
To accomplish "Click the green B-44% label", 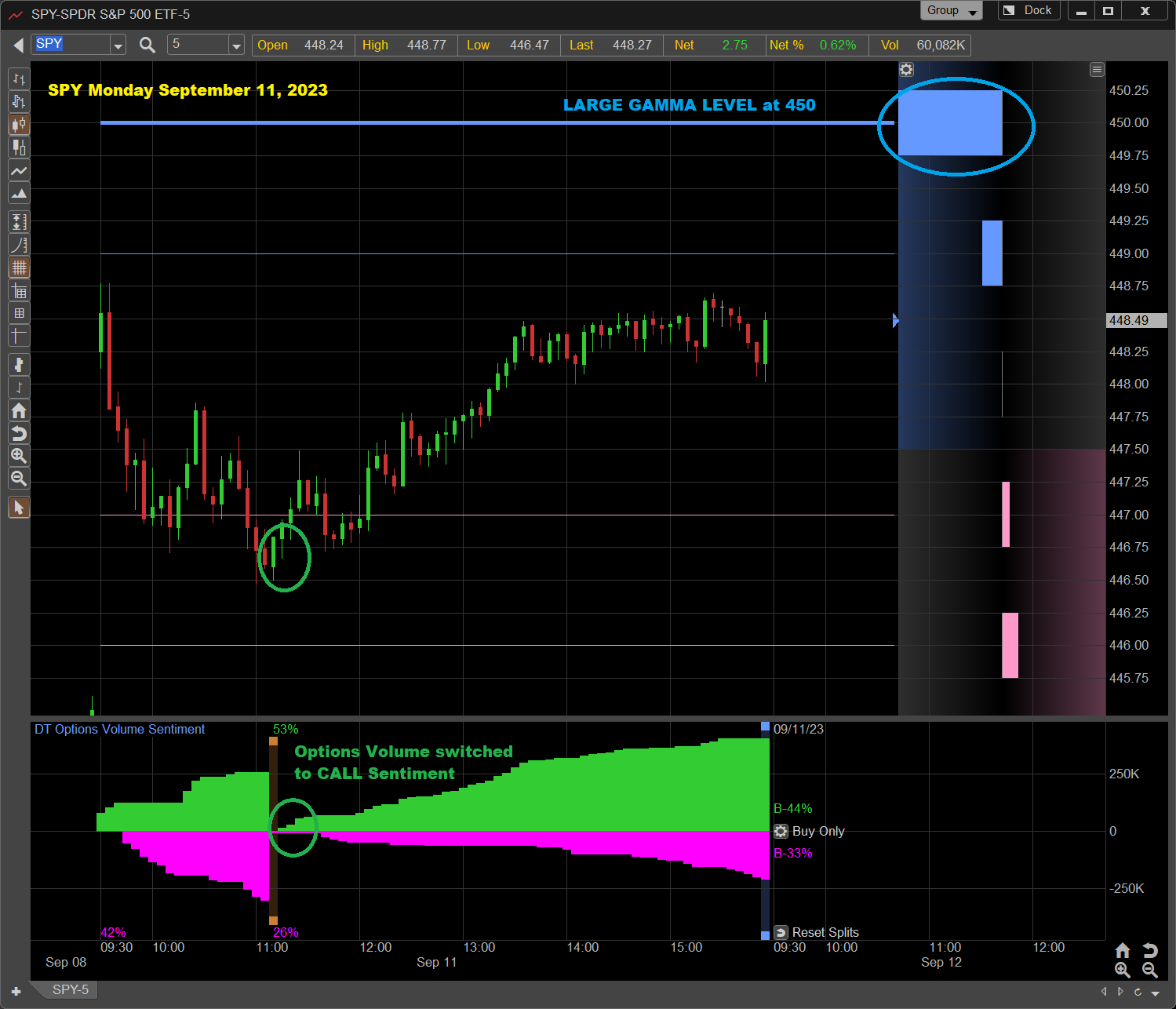I will pyautogui.click(x=793, y=808).
